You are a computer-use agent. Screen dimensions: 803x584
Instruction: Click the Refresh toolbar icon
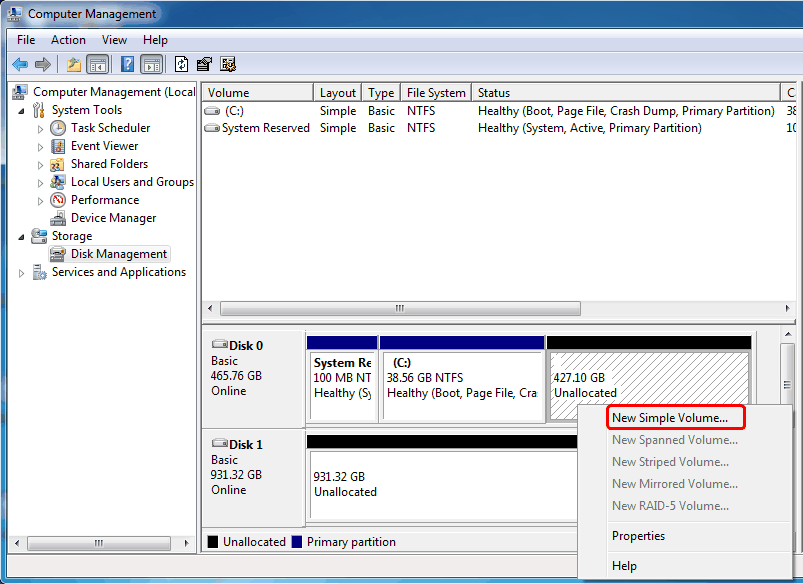pyautogui.click(x=181, y=64)
